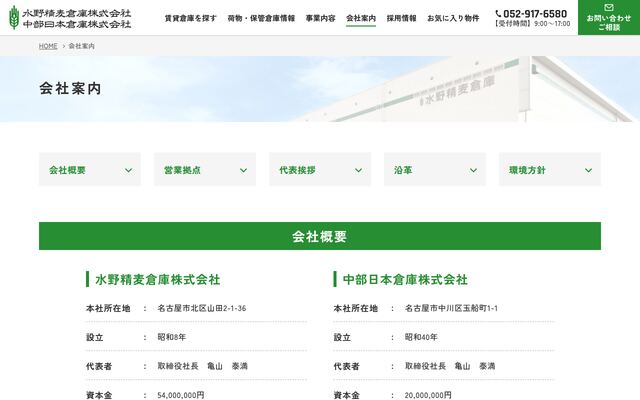Open the 採用情報 menu item
Viewport: 640px width, 400px height.
402,18
